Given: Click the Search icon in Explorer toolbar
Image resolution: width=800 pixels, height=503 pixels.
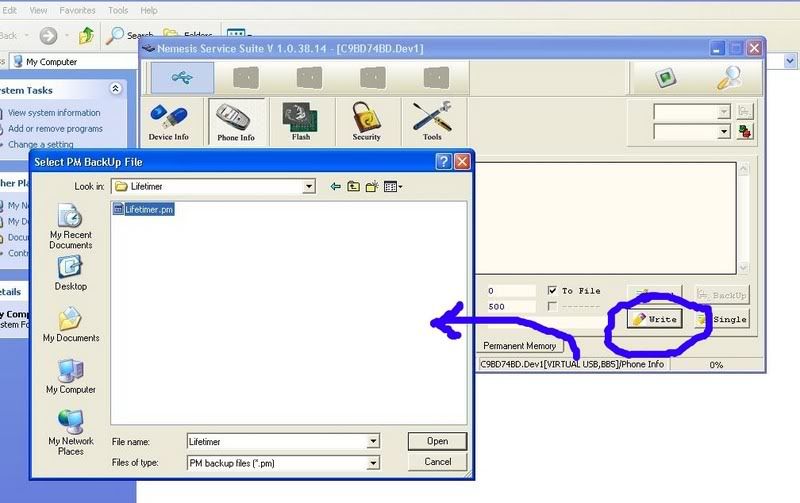Looking at the screenshot, I should 130,35.
